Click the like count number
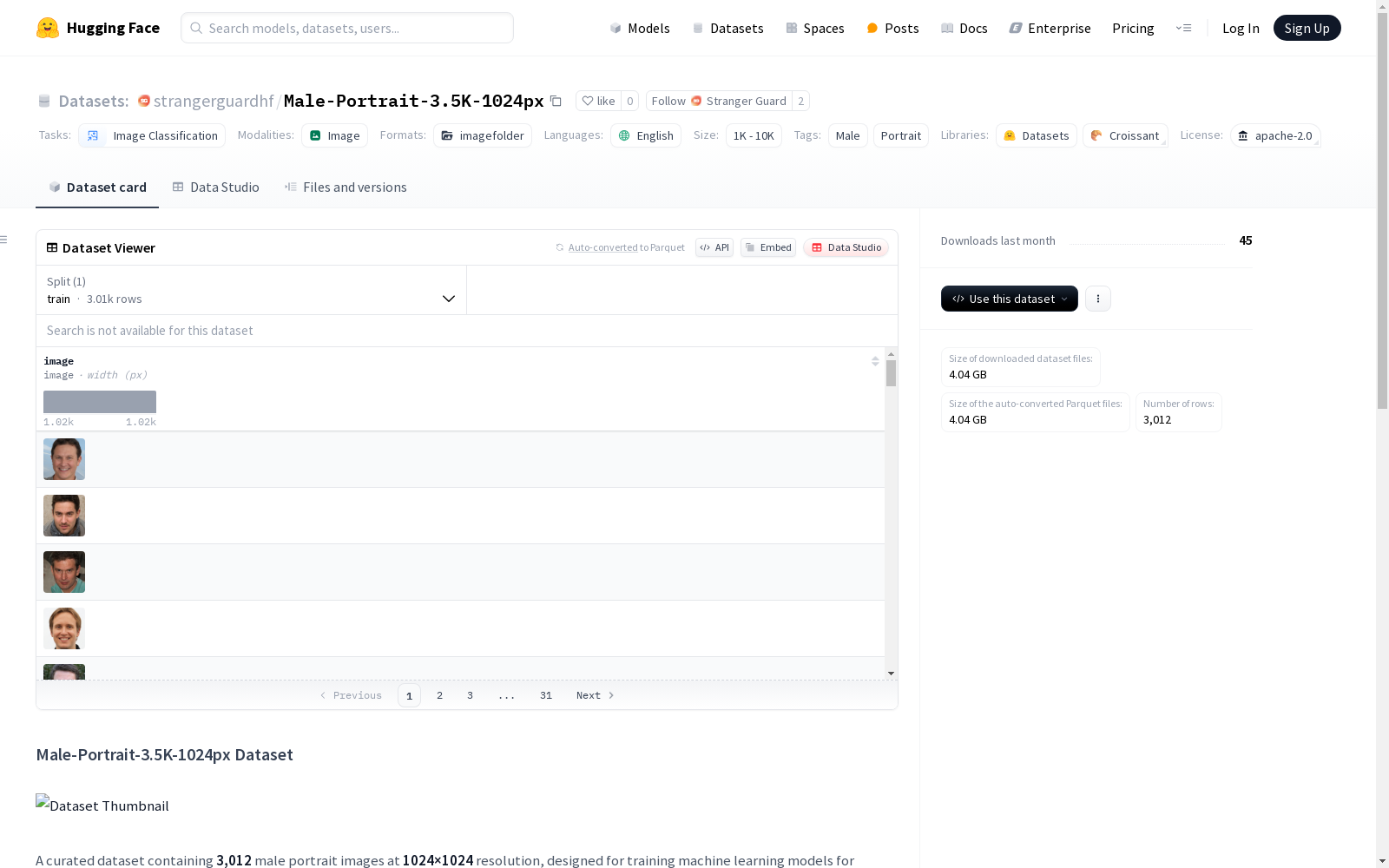Screen dimensions: 1389x868 (630, 101)
